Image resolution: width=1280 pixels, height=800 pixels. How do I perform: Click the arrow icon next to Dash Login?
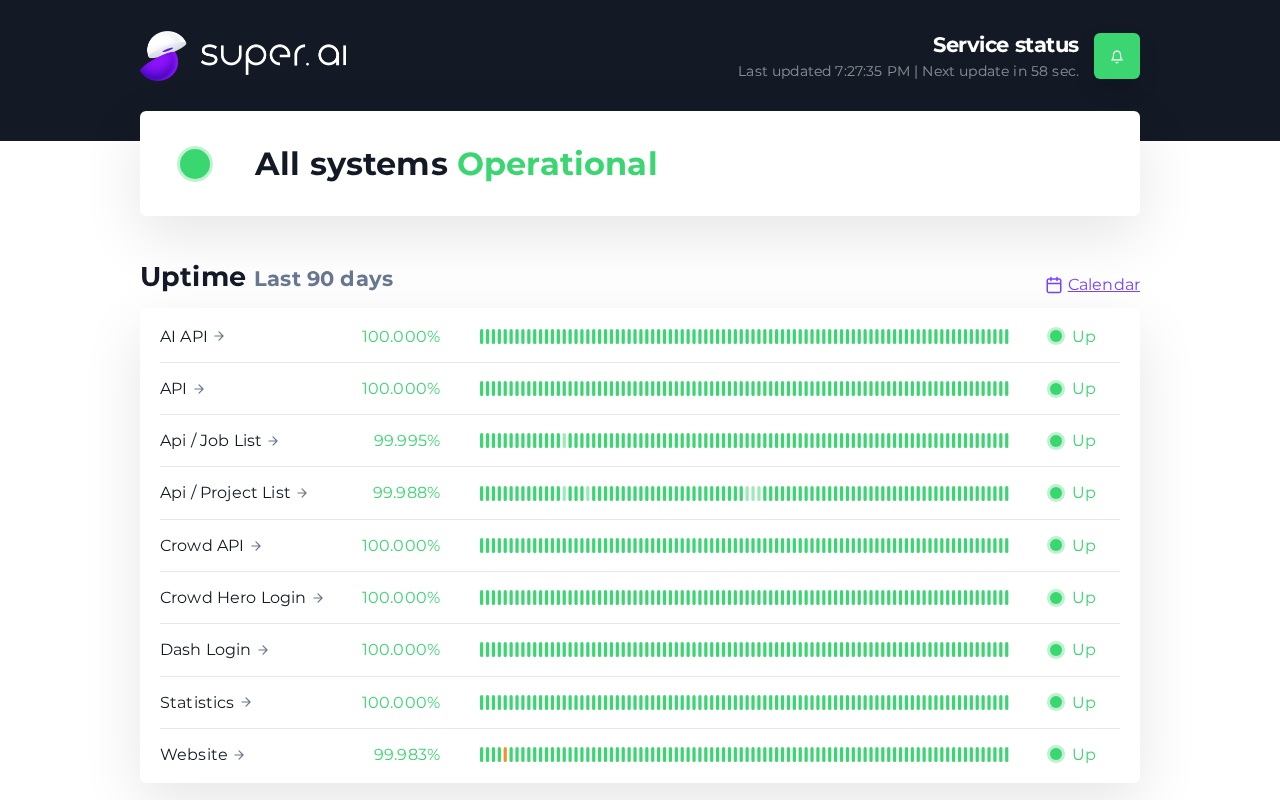[263, 650]
